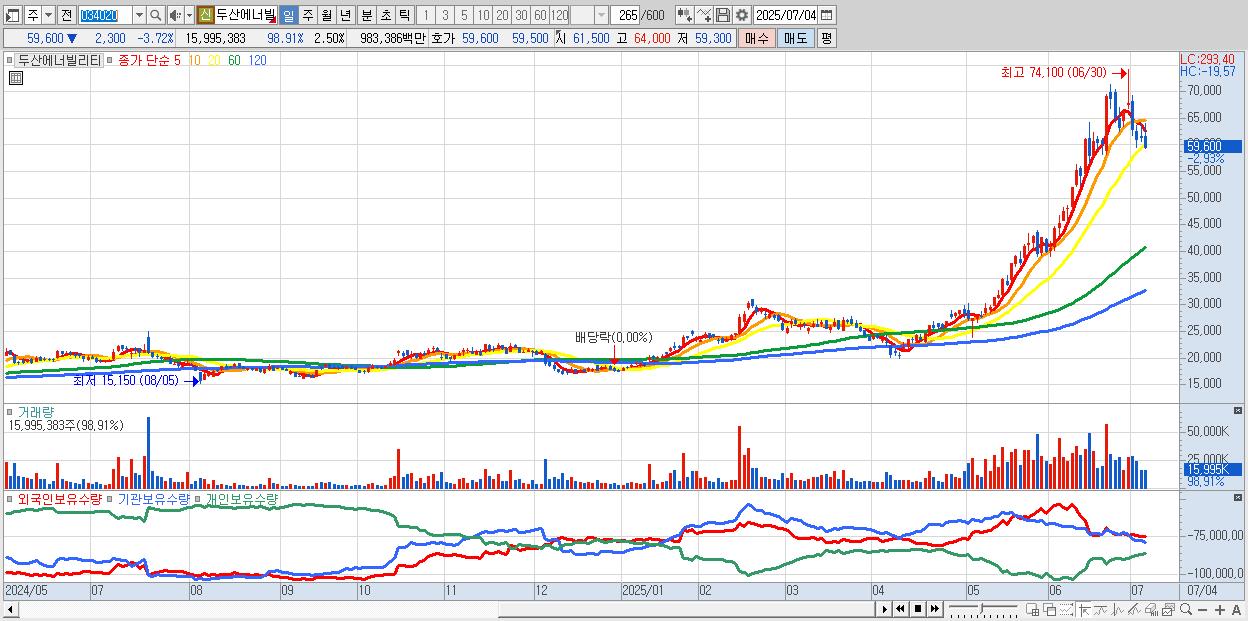1248x621 pixels.
Task: Click the 평 button
Action: tap(826, 38)
